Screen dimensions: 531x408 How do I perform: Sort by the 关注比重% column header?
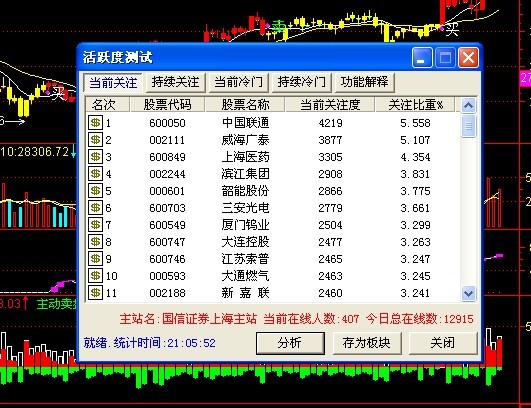(415, 105)
